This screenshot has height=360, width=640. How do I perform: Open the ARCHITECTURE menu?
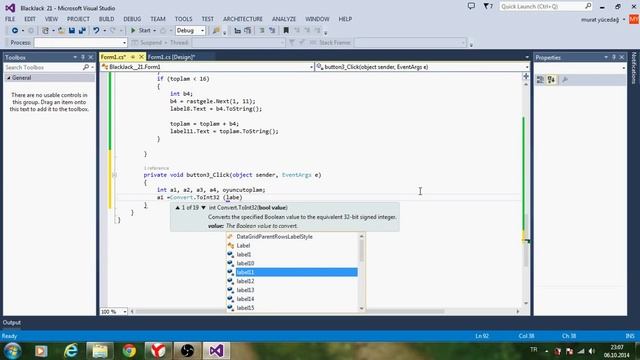click(x=242, y=19)
